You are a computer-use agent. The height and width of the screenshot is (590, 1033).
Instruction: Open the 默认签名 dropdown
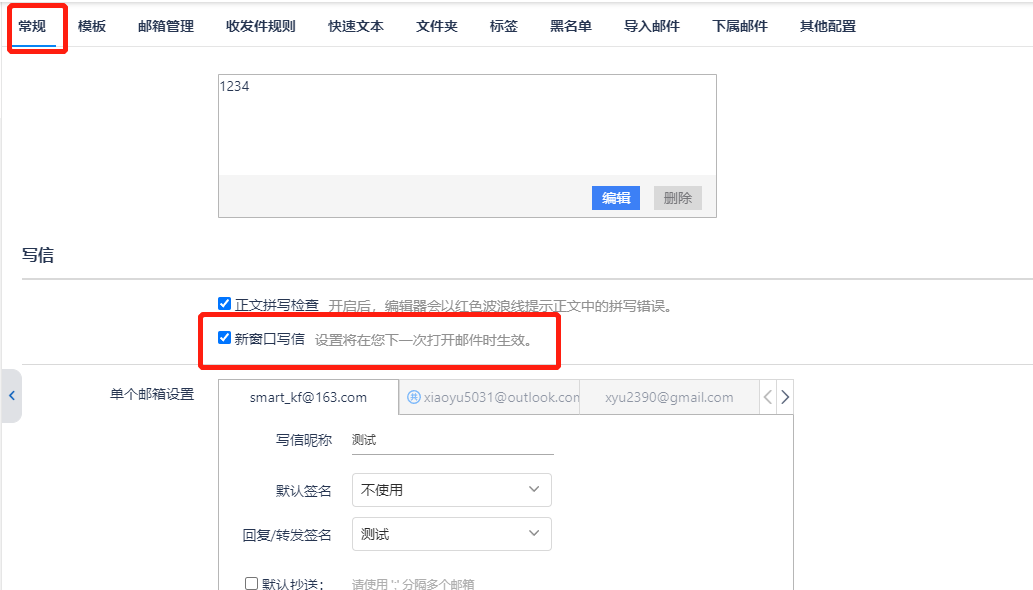click(451, 489)
